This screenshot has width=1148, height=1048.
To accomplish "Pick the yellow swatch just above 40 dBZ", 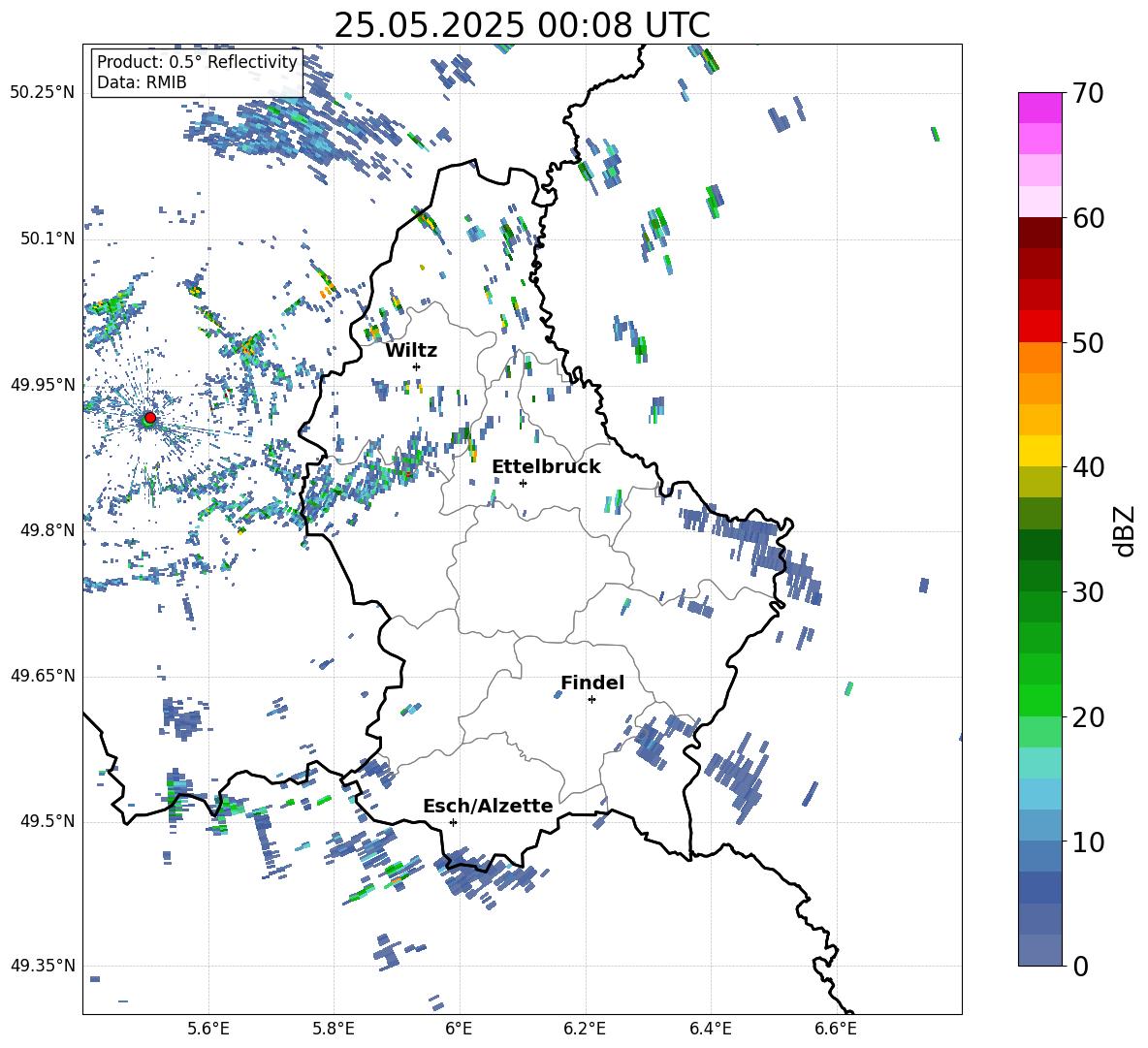I will point(1039,452).
